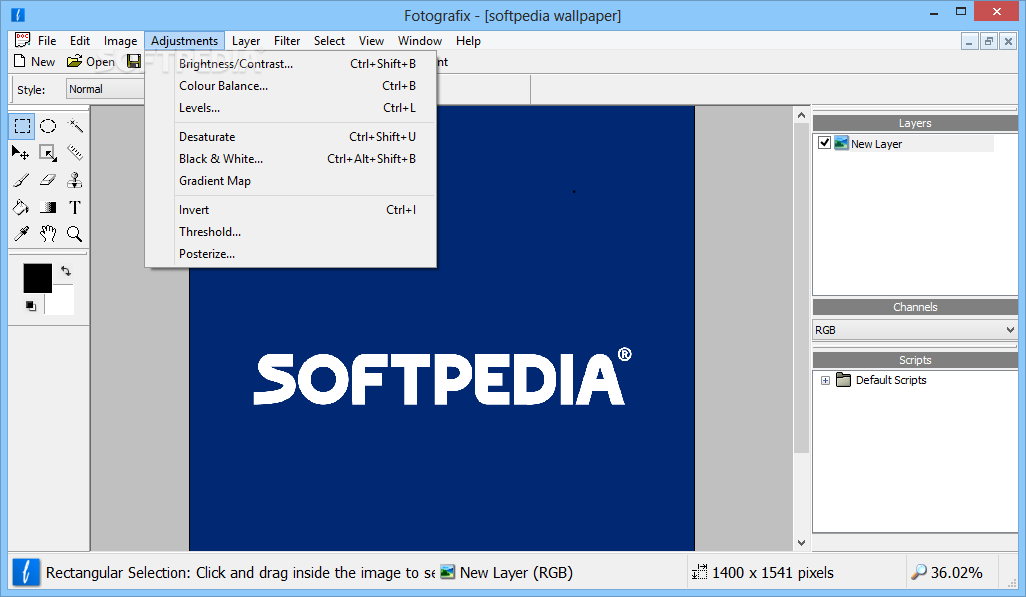Select the Eraser tool
The width and height of the screenshot is (1026, 597).
click(x=48, y=180)
